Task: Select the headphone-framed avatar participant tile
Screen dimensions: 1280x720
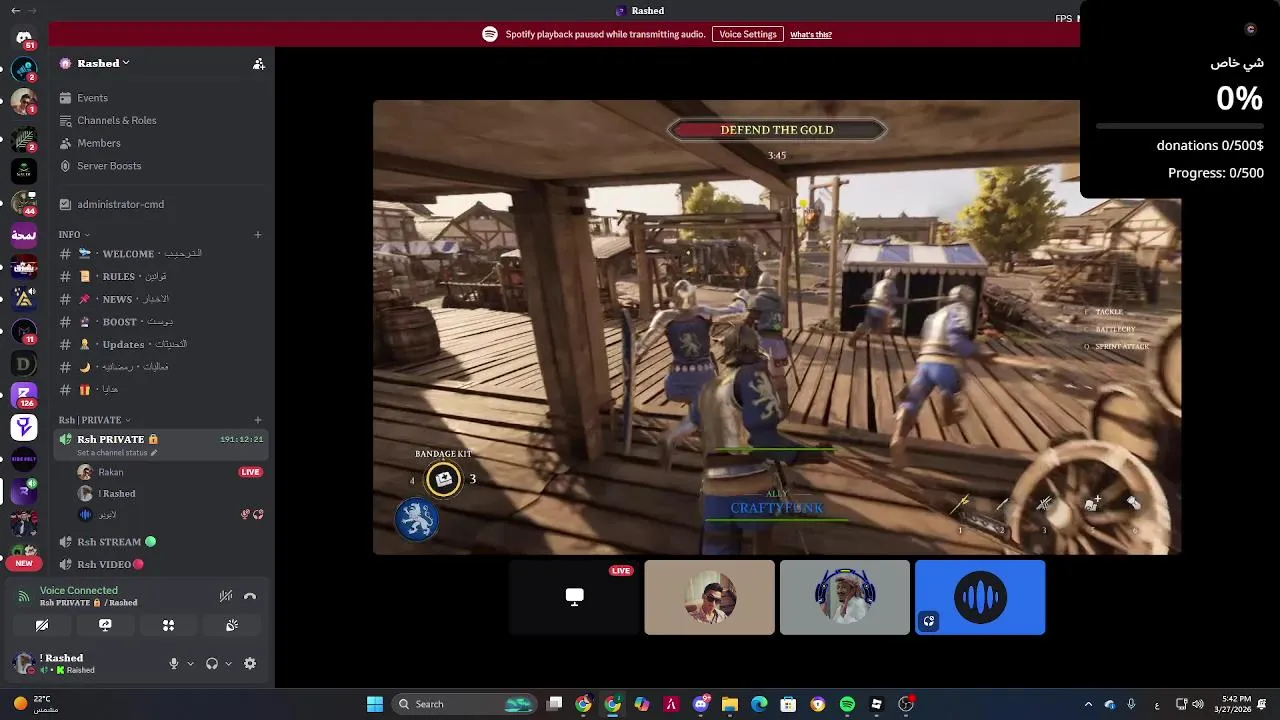Action: coord(845,597)
